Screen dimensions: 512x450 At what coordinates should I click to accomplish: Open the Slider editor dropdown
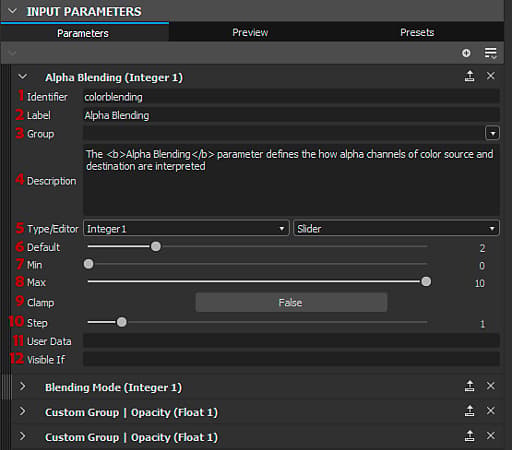pyautogui.click(x=396, y=229)
